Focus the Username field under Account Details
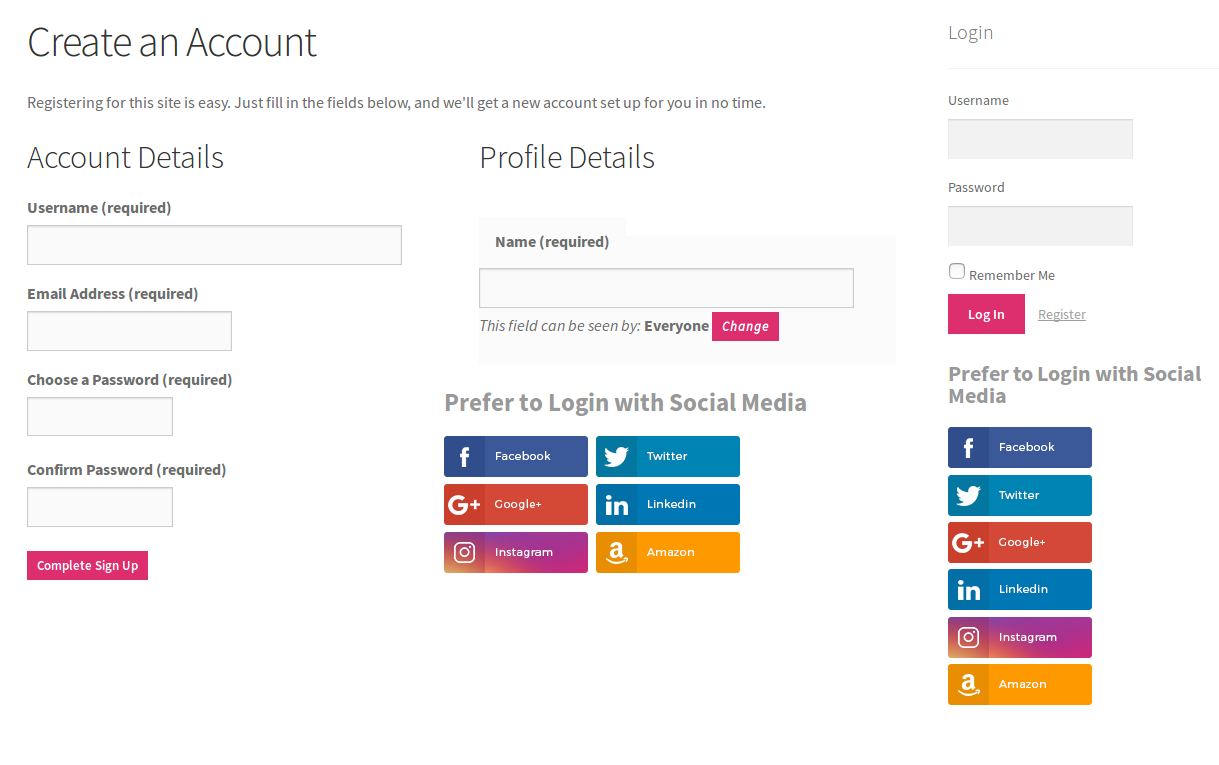This screenshot has height=765, width=1219. [214, 245]
